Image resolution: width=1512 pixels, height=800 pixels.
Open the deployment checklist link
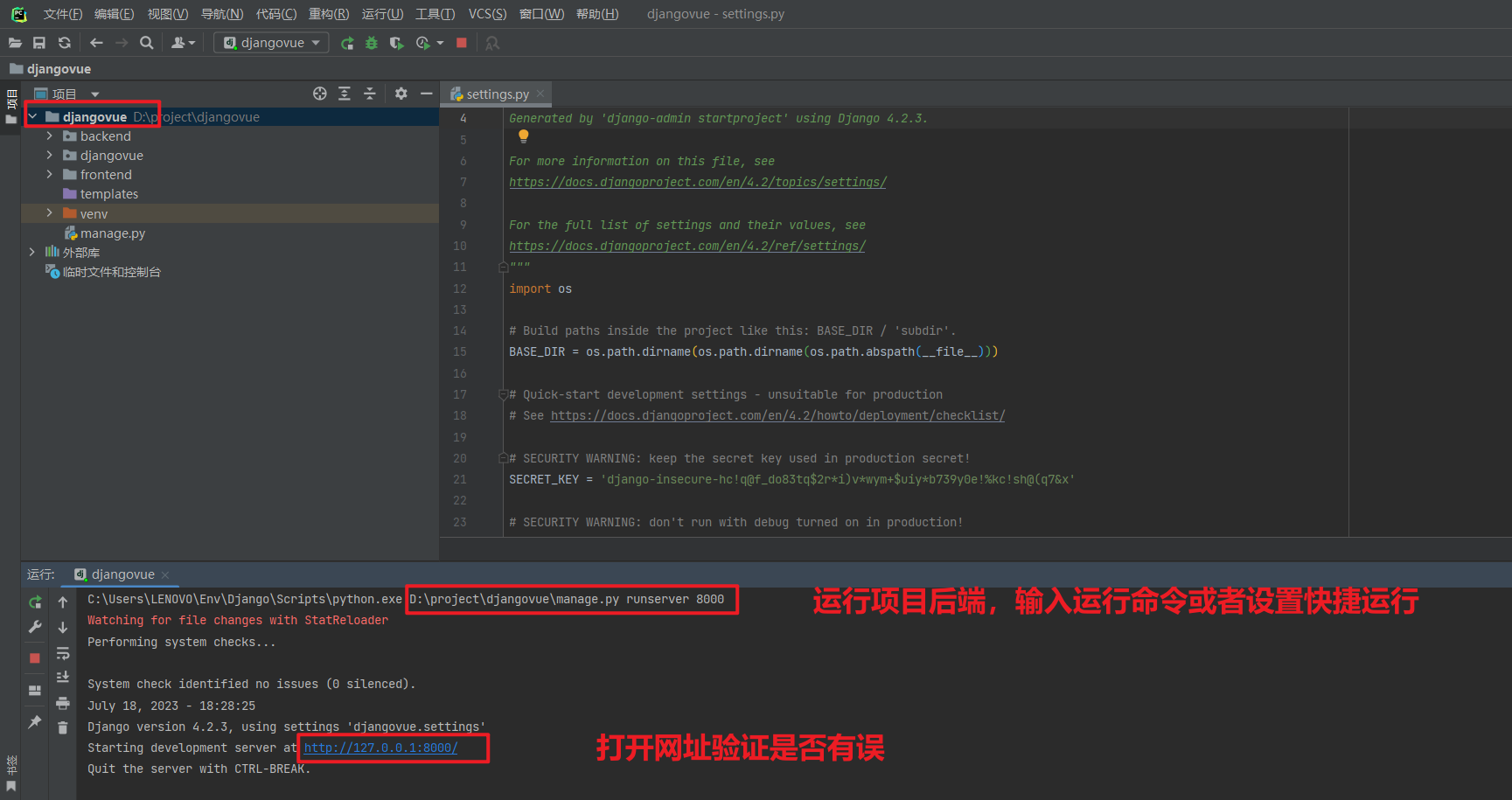click(777, 415)
